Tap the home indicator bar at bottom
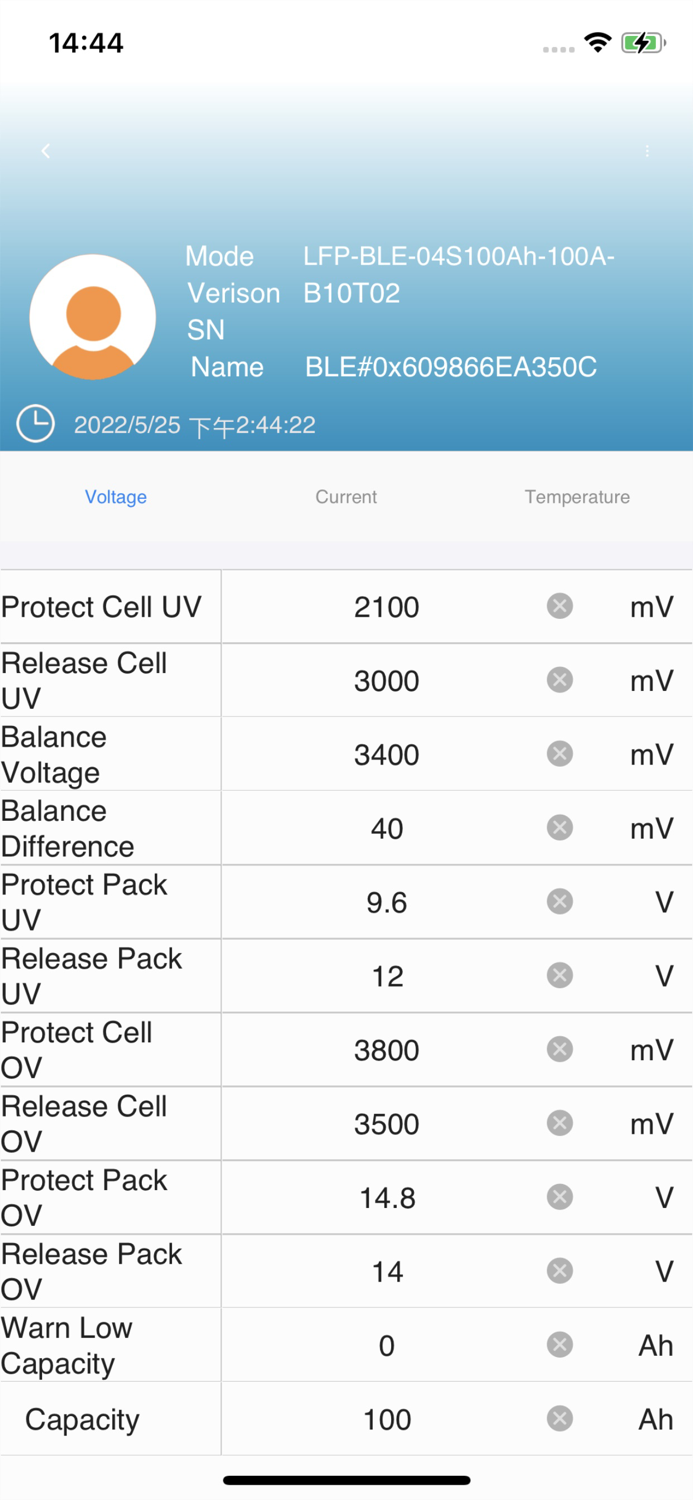 click(346, 1480)
